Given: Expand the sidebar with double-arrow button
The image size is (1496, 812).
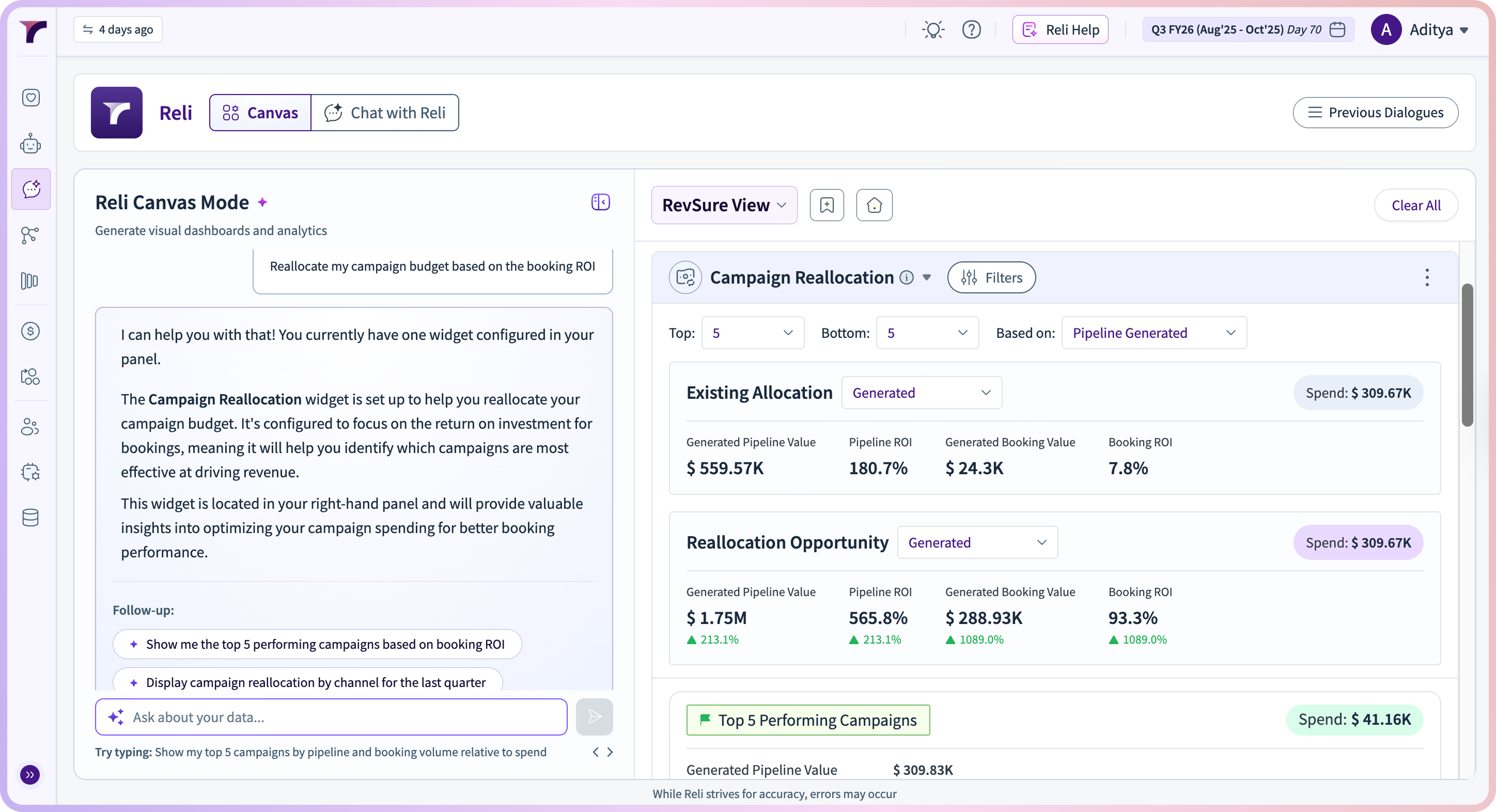Looking at the screenshot, I should [x=29, y=774].
